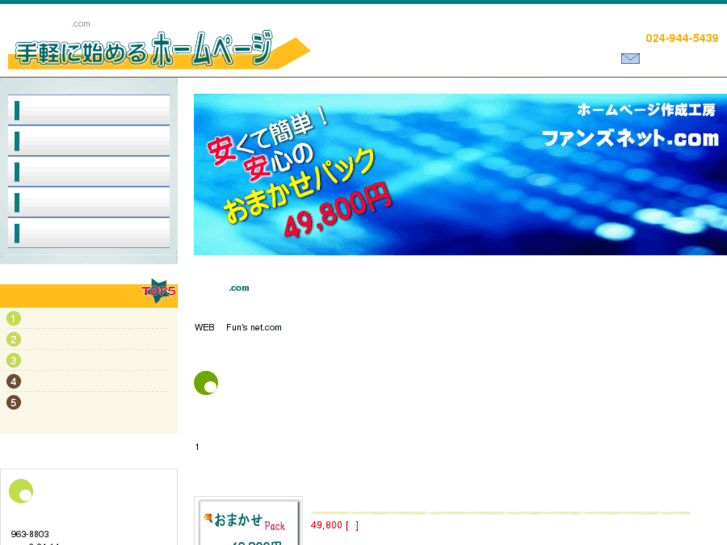Click the envelope mail icon in header
This screenshot has width=727, height=545.
(630, 58)
